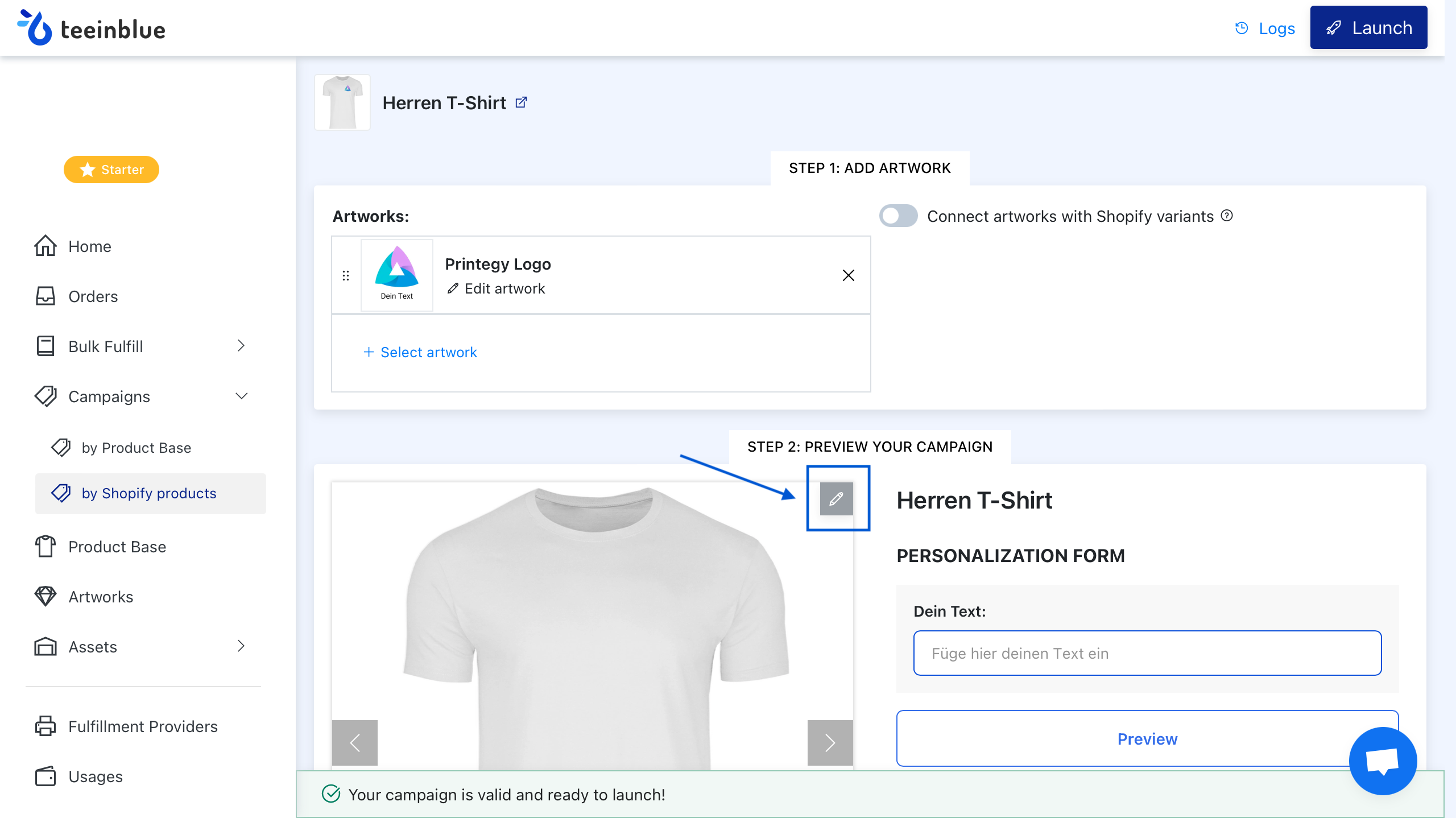Click the Starter star icon
This screenshot has height=818, width=1456.
click(87, 170)
